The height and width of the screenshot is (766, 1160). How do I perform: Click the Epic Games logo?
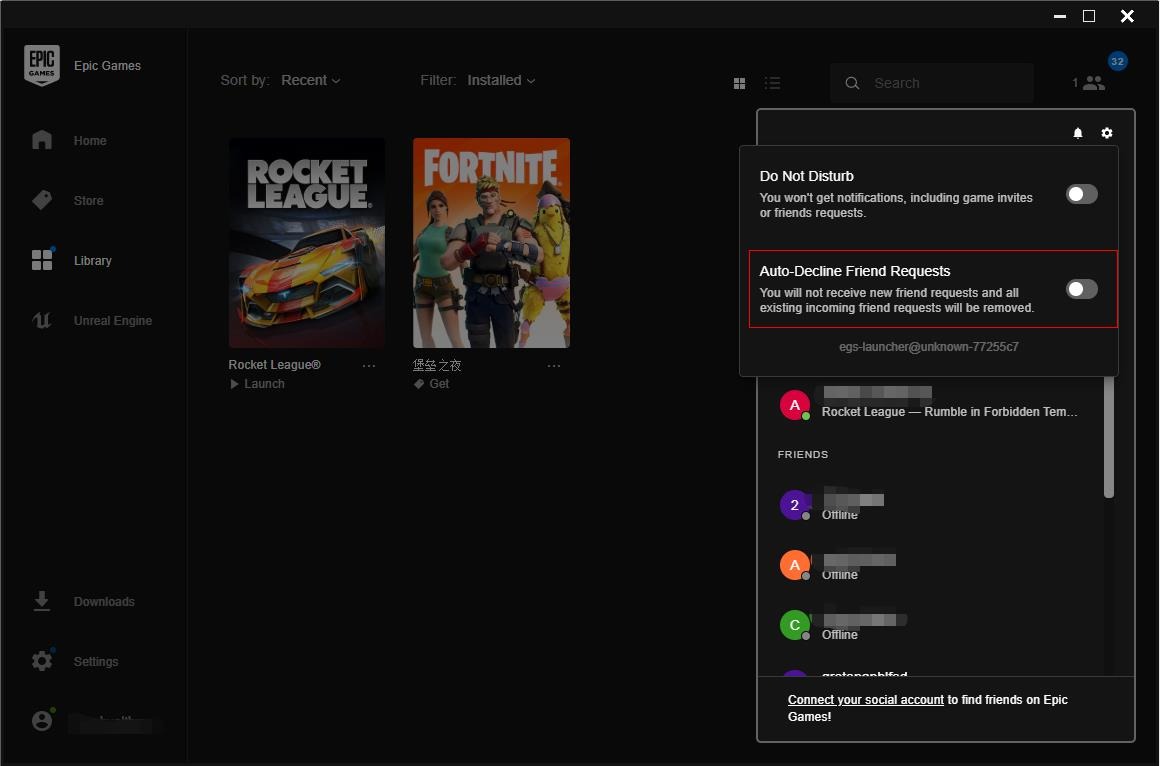tap(42, 64)
